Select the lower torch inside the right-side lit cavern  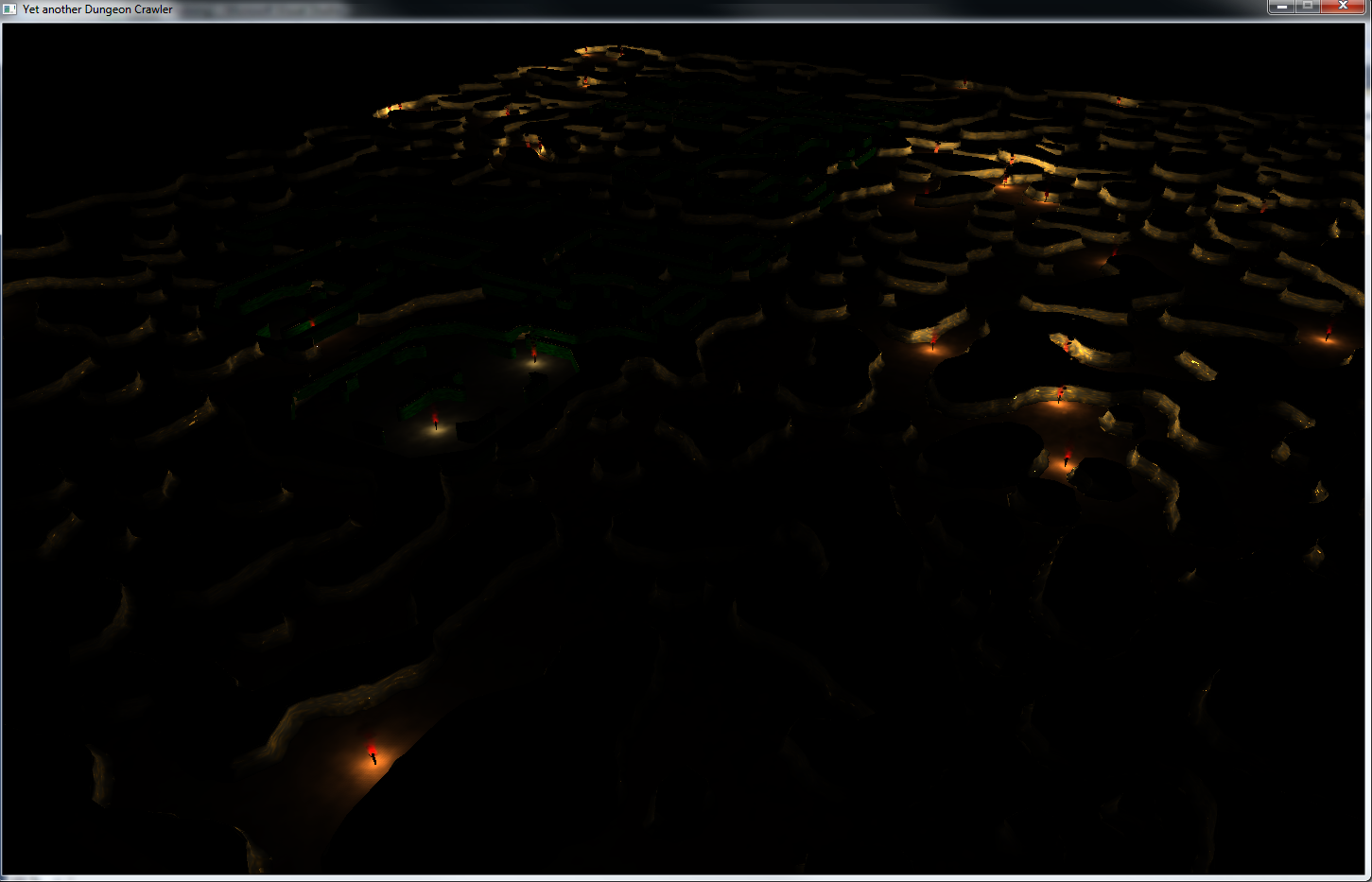pyautogui.click(x=1067, y=458)
